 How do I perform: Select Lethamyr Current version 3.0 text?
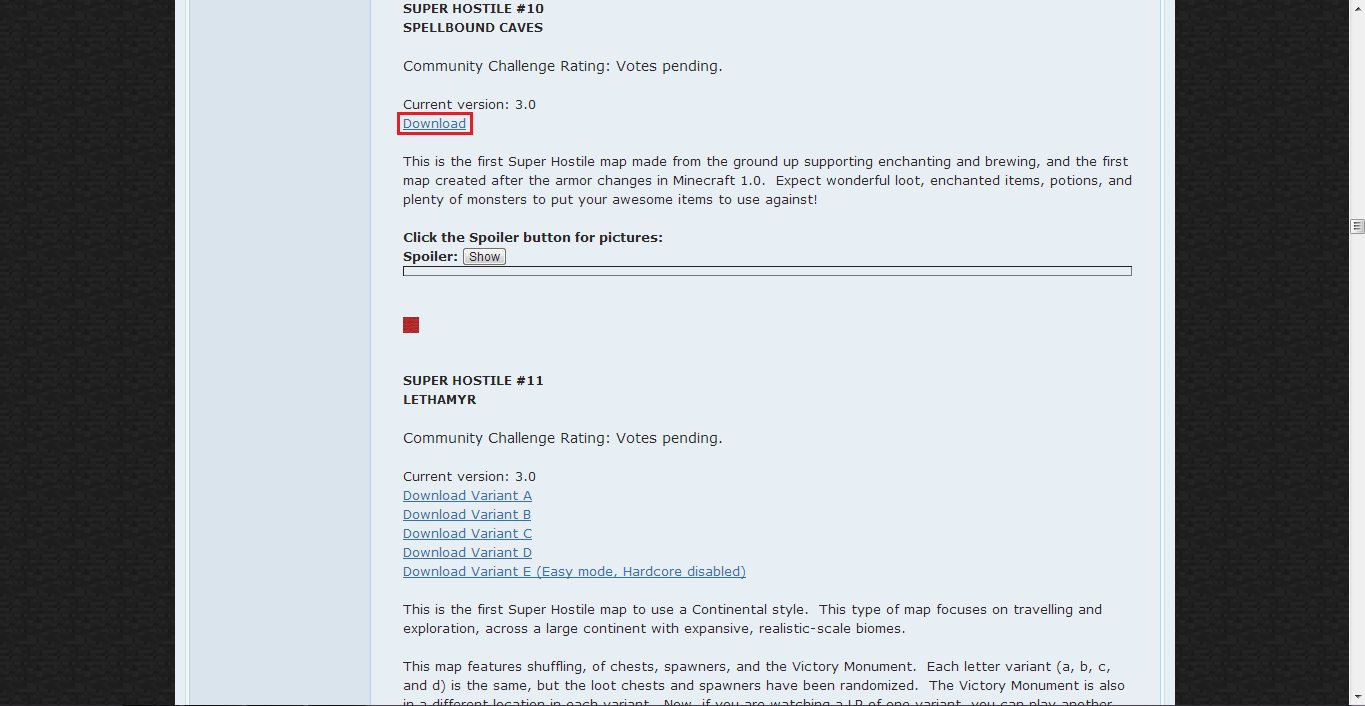click(469, 476)
